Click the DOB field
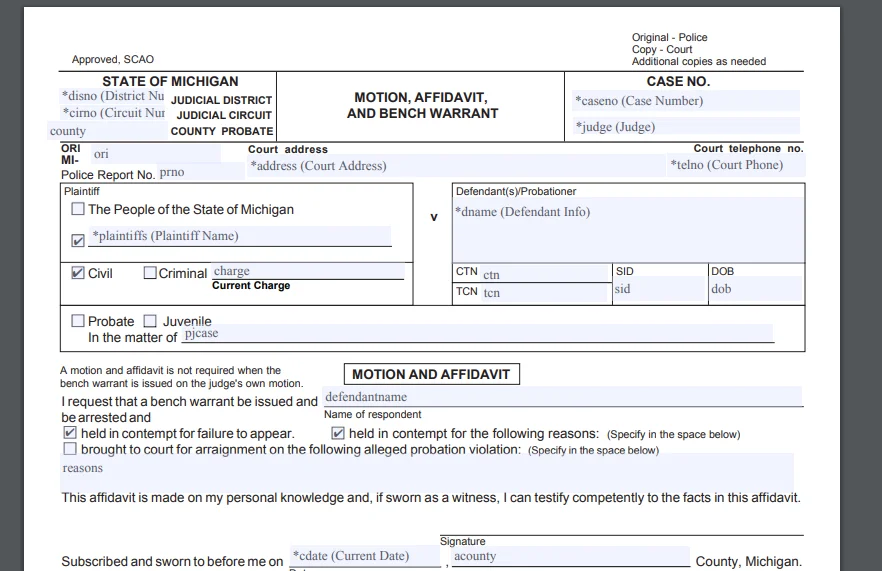This screenshot has width=882, height=571. pyautogui.click(x=756, y=289)
